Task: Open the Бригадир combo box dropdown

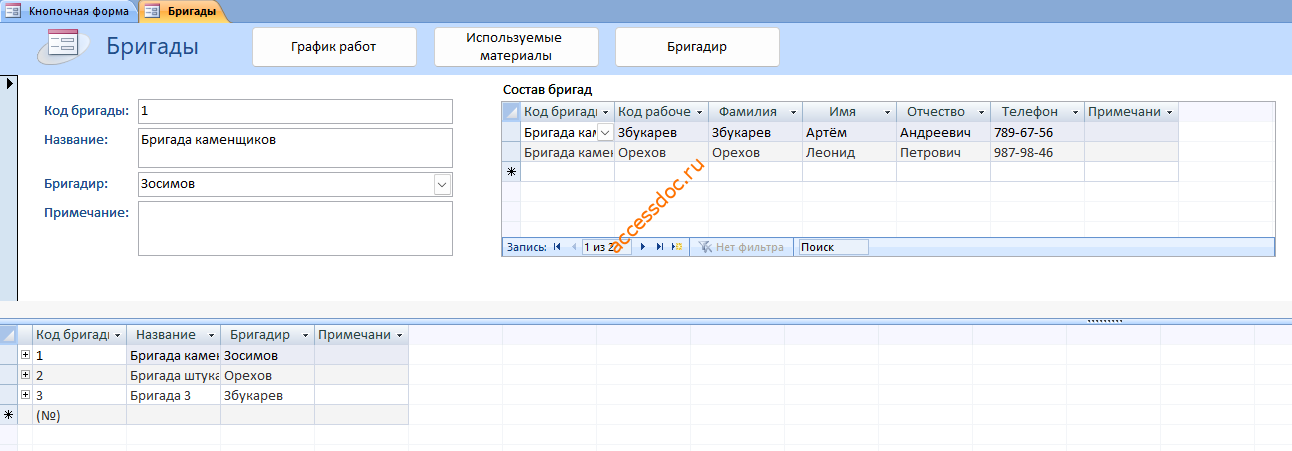Action: tap(442, 184)
